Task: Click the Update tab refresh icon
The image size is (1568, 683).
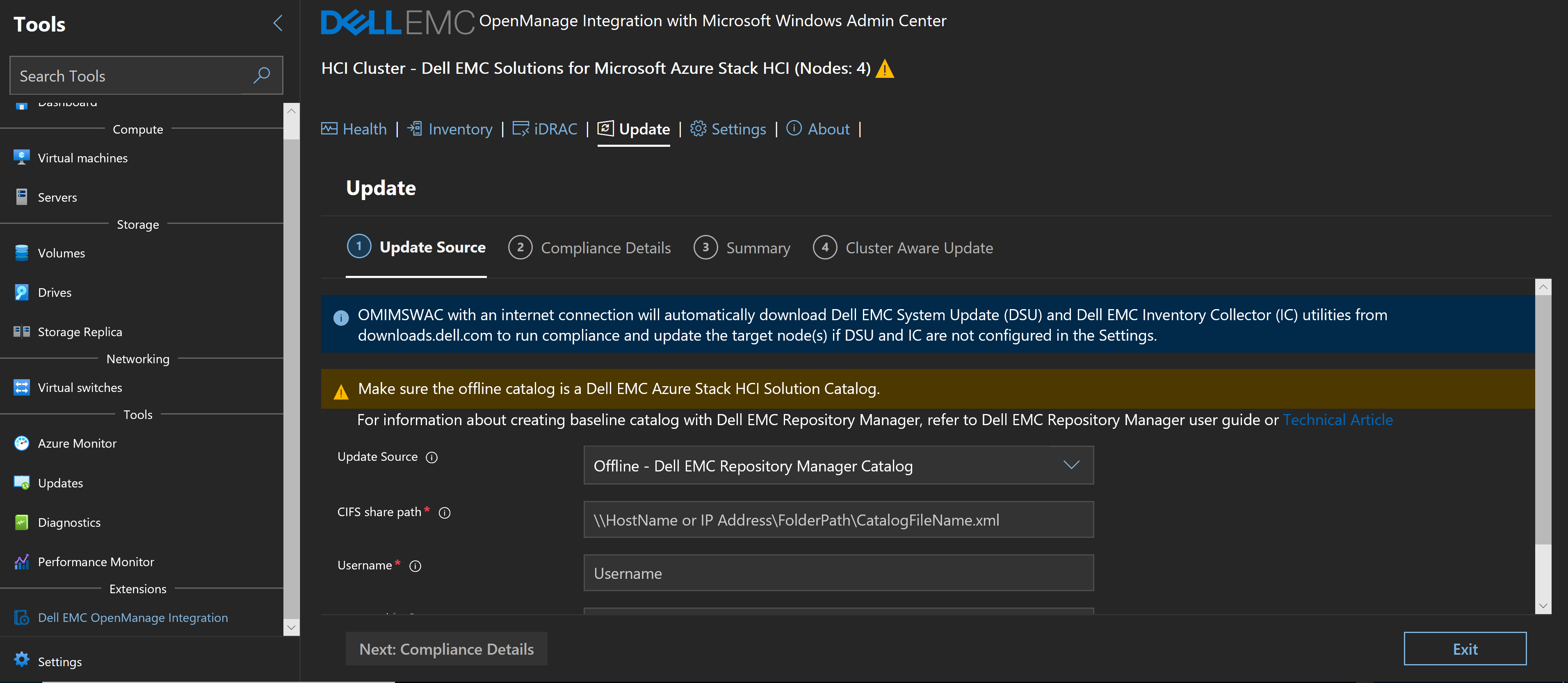Action: pyautogui.click(x=605, y=128)
